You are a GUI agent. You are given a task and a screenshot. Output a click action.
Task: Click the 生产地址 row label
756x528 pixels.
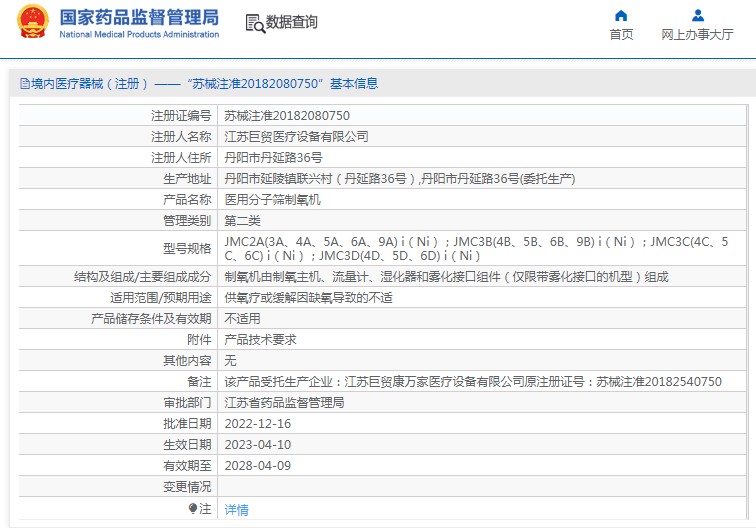click(187, 179)
